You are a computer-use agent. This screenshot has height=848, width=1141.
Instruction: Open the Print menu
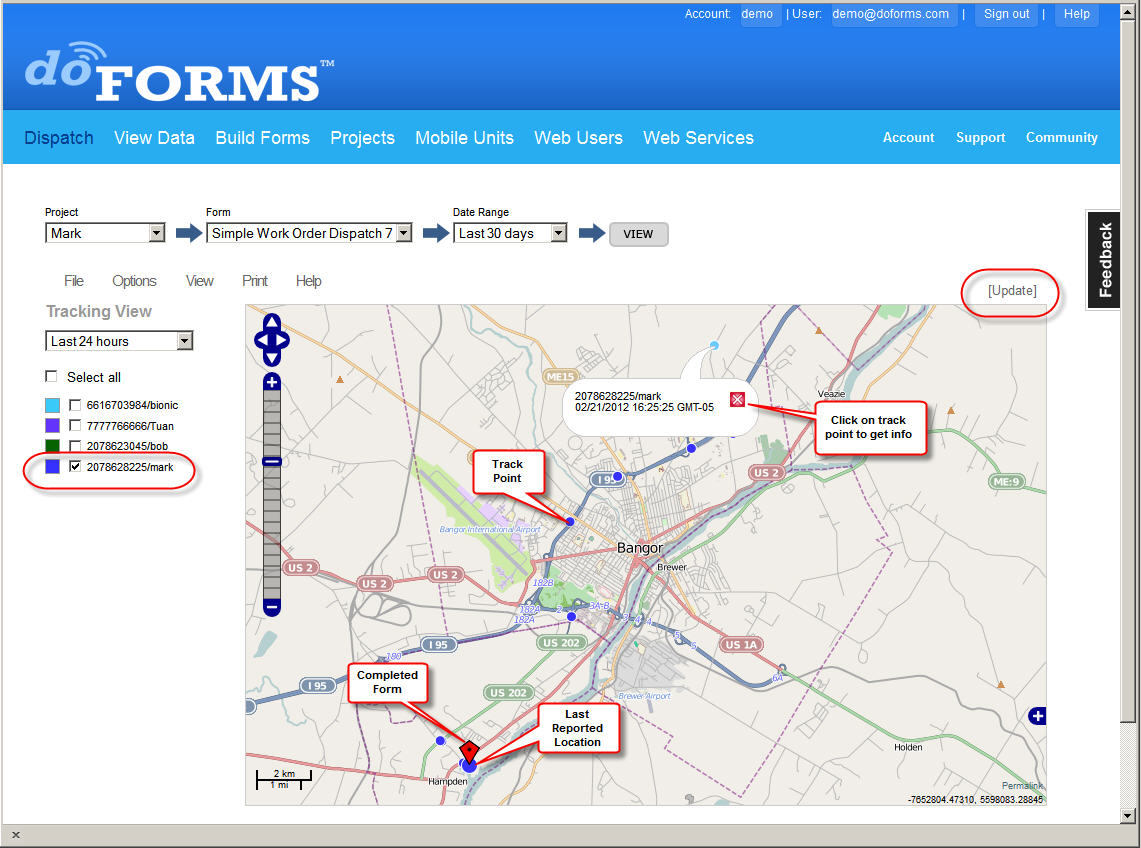[255, 281]
